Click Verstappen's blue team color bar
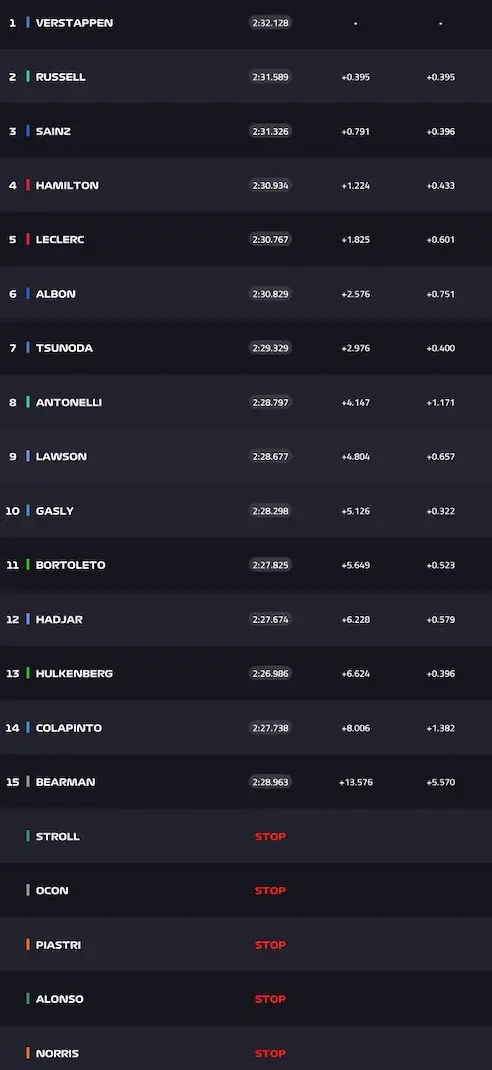Image resolution: width=492 pixels, height=1070 pixels. 28,23
